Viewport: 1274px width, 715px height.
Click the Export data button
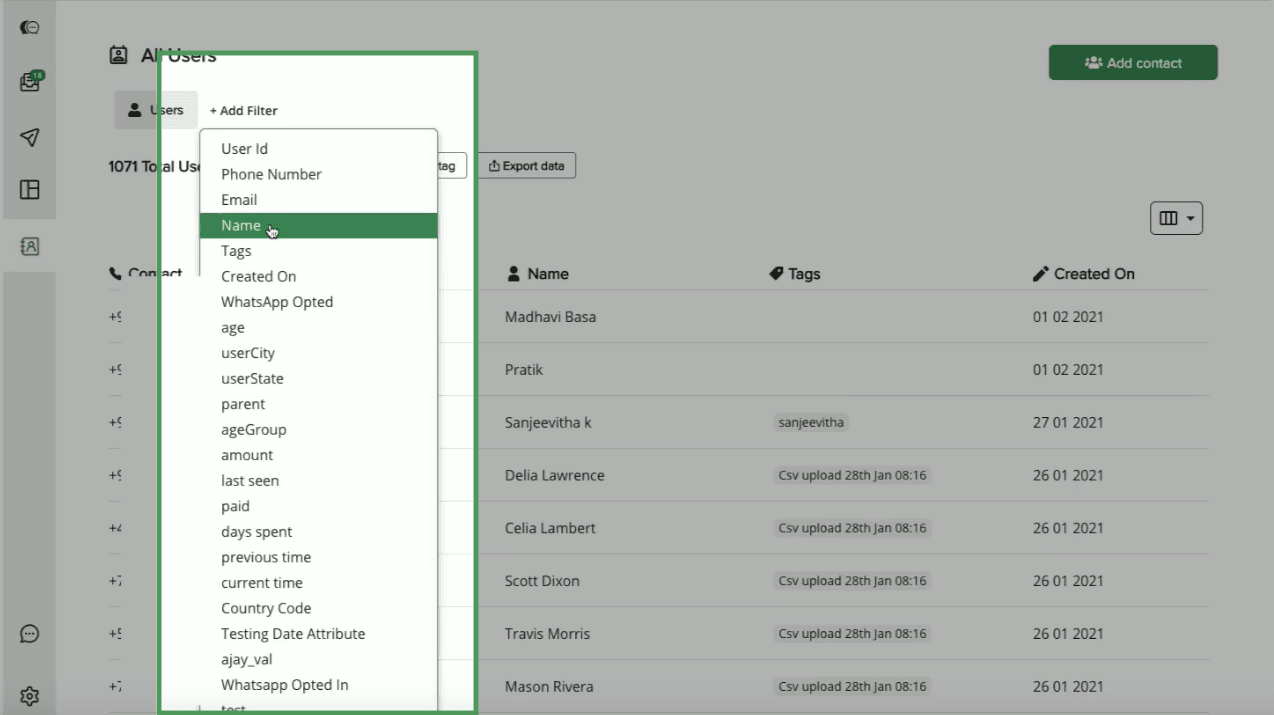[x=526, y=166]
